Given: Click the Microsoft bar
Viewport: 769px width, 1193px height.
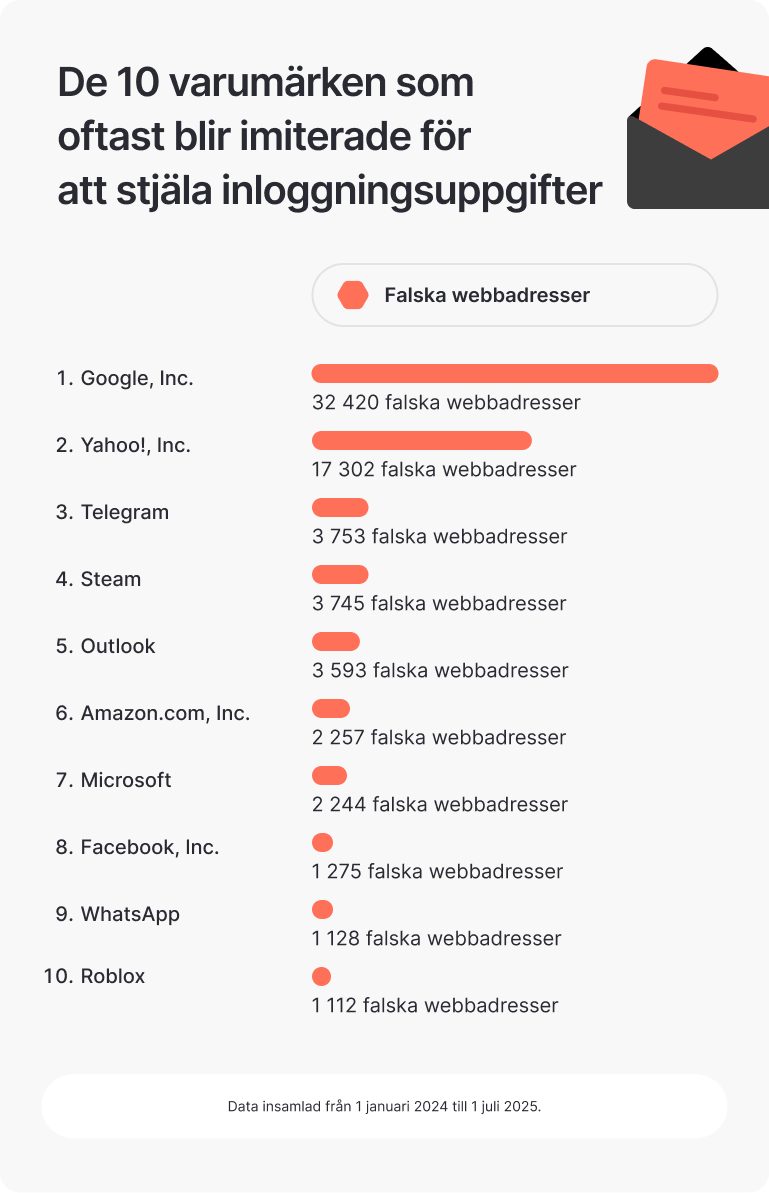Looking at the screenshot, I should [x=329, y=776].
